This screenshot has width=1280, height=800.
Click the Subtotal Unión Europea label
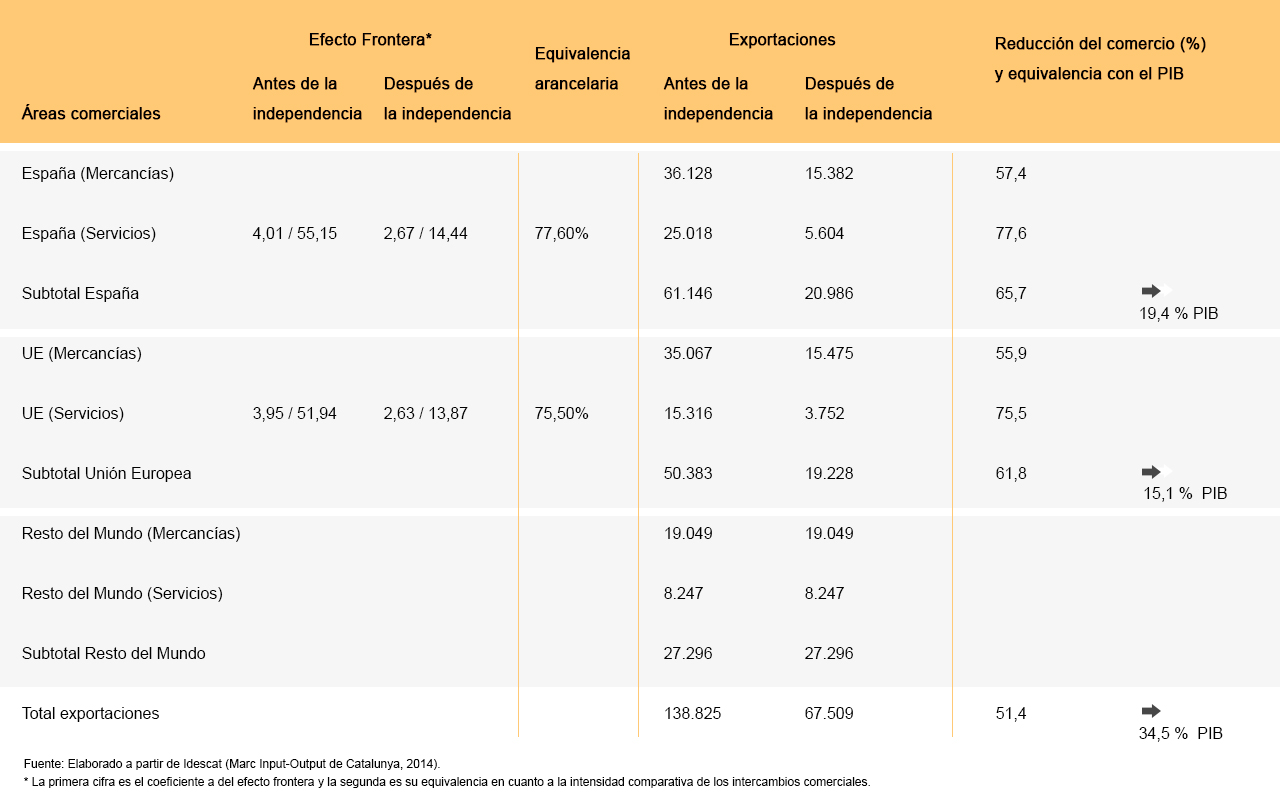click(106, 473)
